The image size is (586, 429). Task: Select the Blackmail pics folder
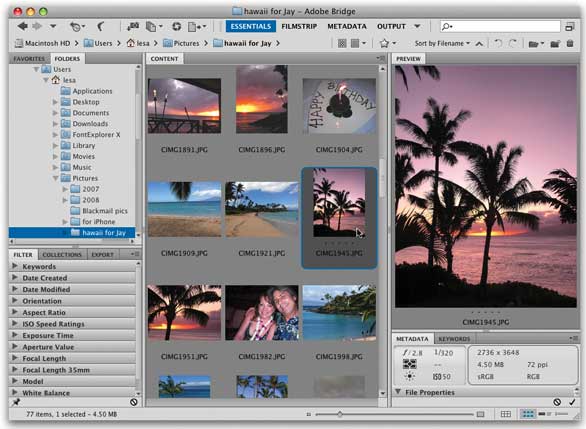click(99, 211)
